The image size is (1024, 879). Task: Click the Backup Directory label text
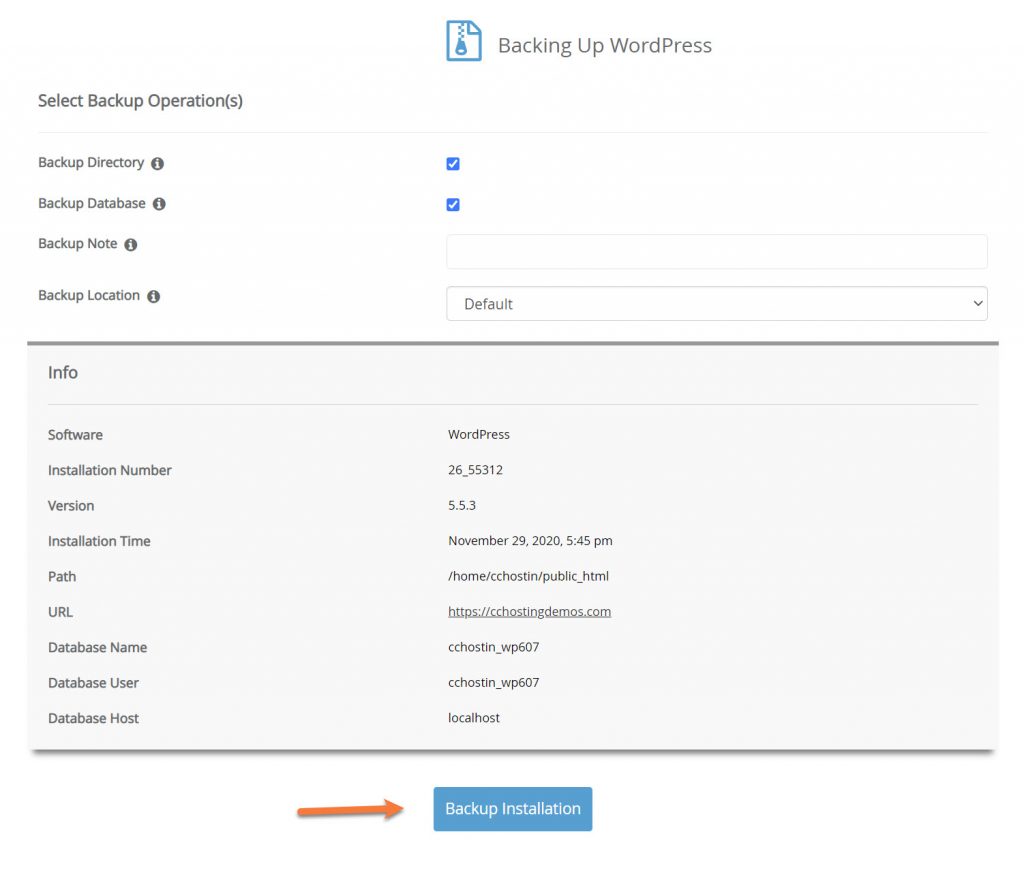(91, 163)
